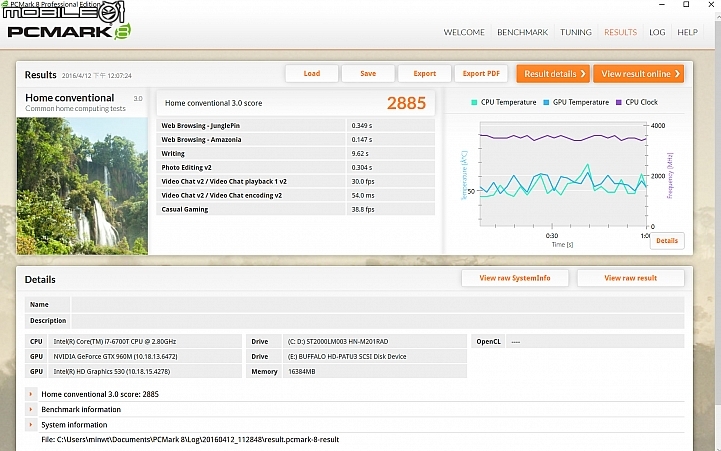Viewport: 721px width, 451px height.
Task: Click the temperature and clock chart
Action: tap(563, 175)
